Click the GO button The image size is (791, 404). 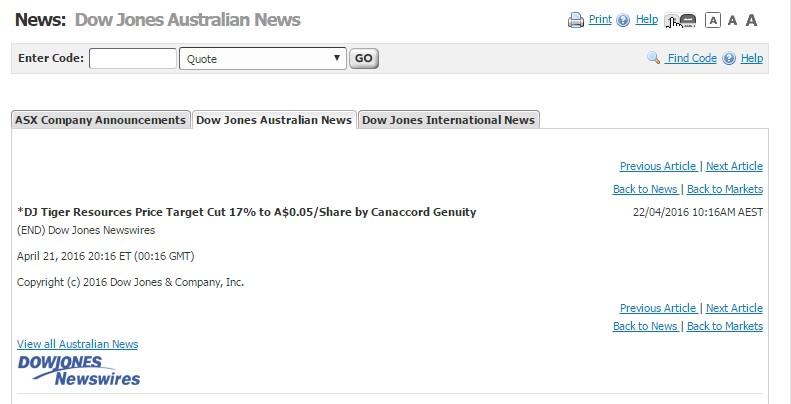[364, 59]
